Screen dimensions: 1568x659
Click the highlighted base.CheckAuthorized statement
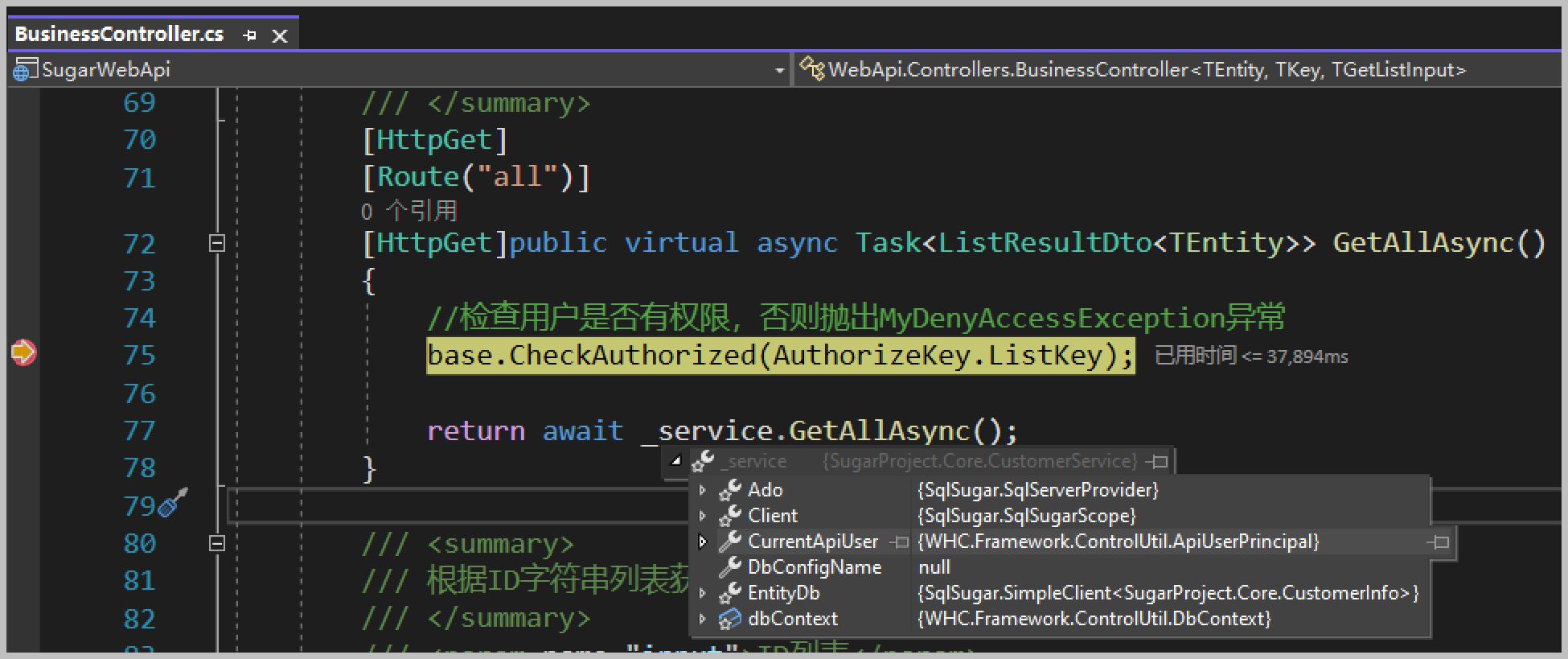[x=781, y=355]
